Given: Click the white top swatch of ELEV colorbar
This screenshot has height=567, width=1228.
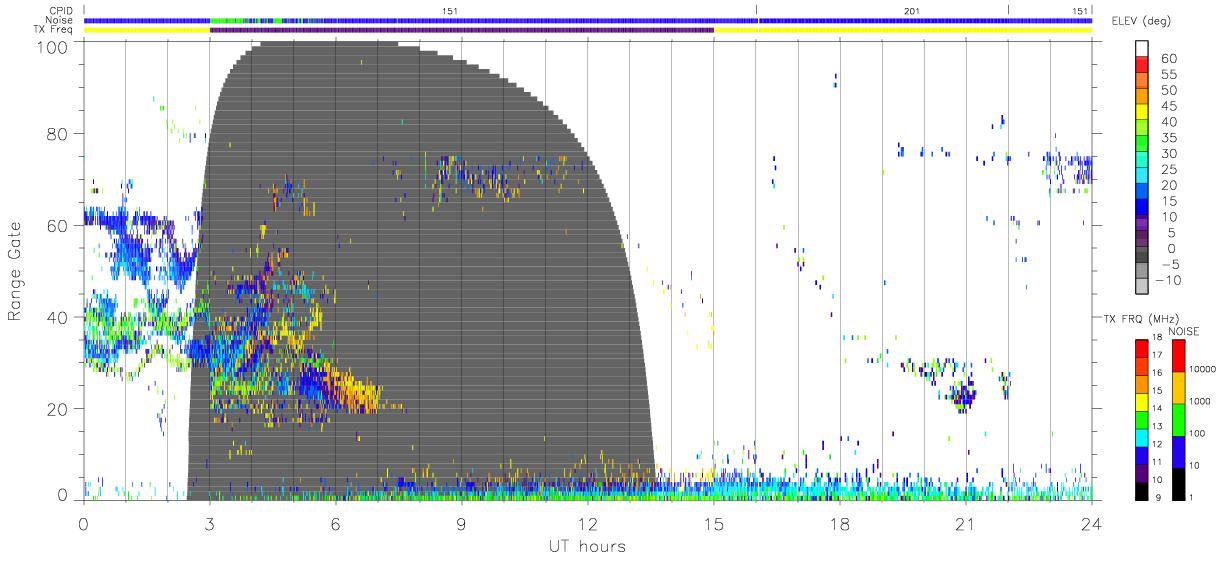Looking at the screenshot, I should 1142,48.
